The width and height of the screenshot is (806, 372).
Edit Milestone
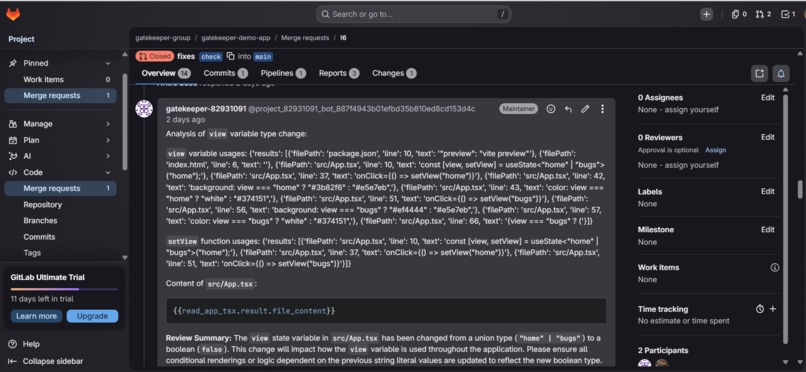(x=767, y=229)
